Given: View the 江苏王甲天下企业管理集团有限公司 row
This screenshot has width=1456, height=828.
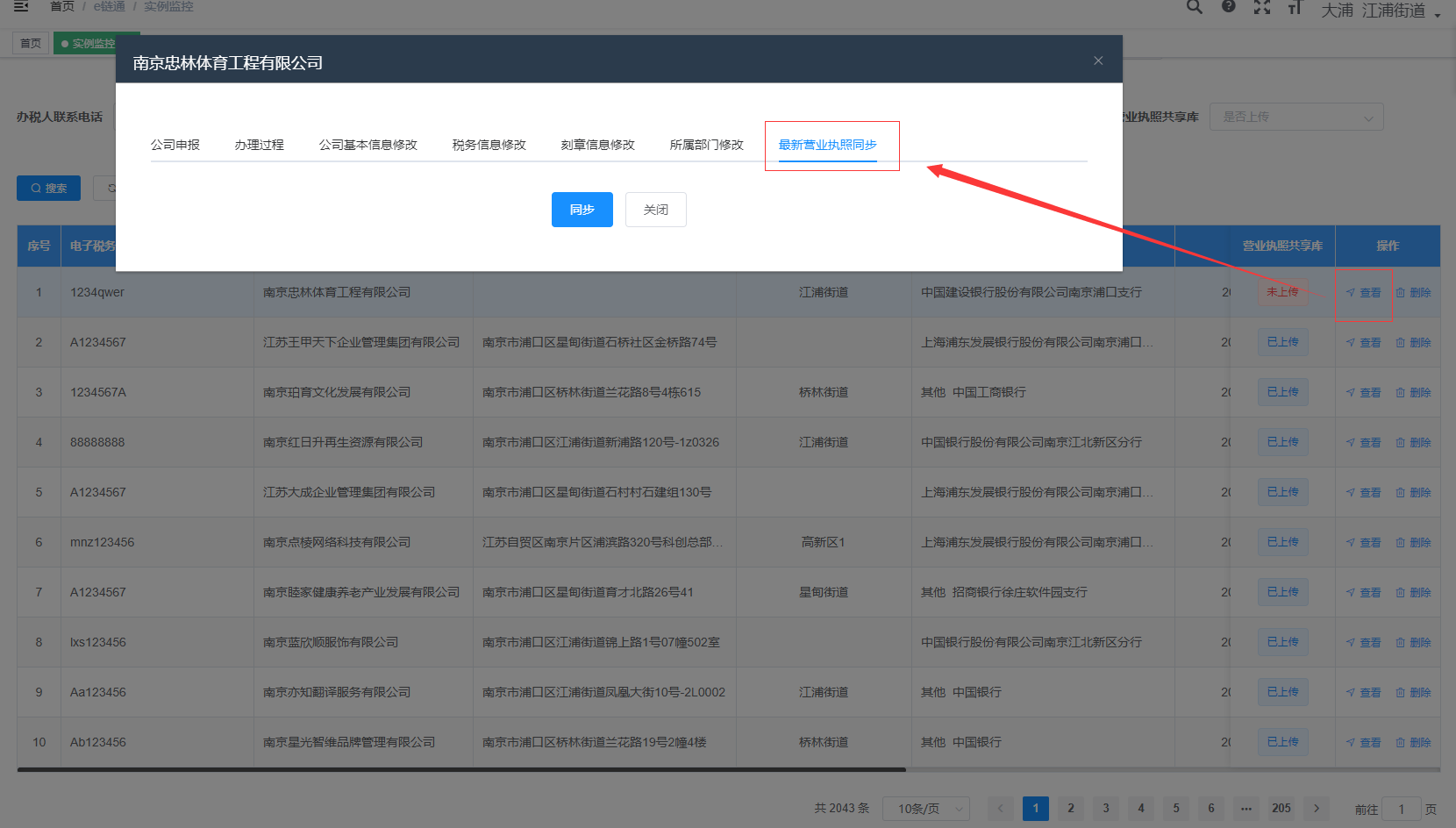Looking at the screenshot, I should click(x=1364, y=343).
